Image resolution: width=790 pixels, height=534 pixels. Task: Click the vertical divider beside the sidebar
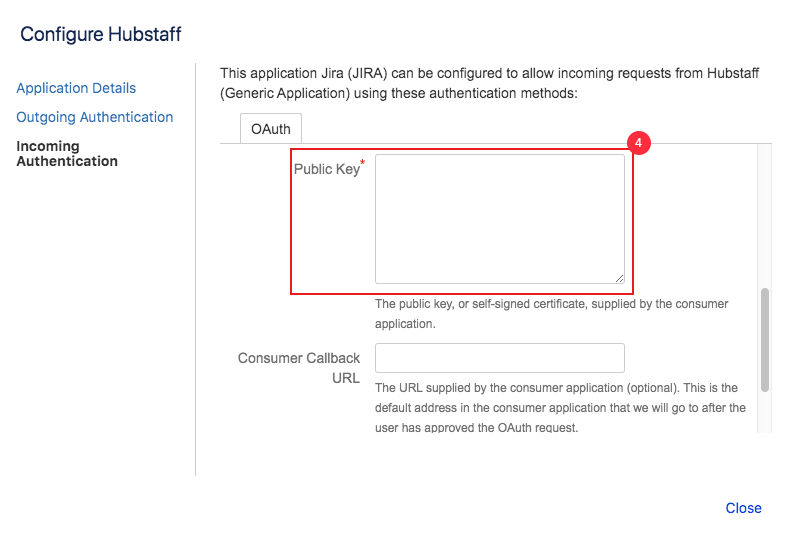(x=195, y=270)
